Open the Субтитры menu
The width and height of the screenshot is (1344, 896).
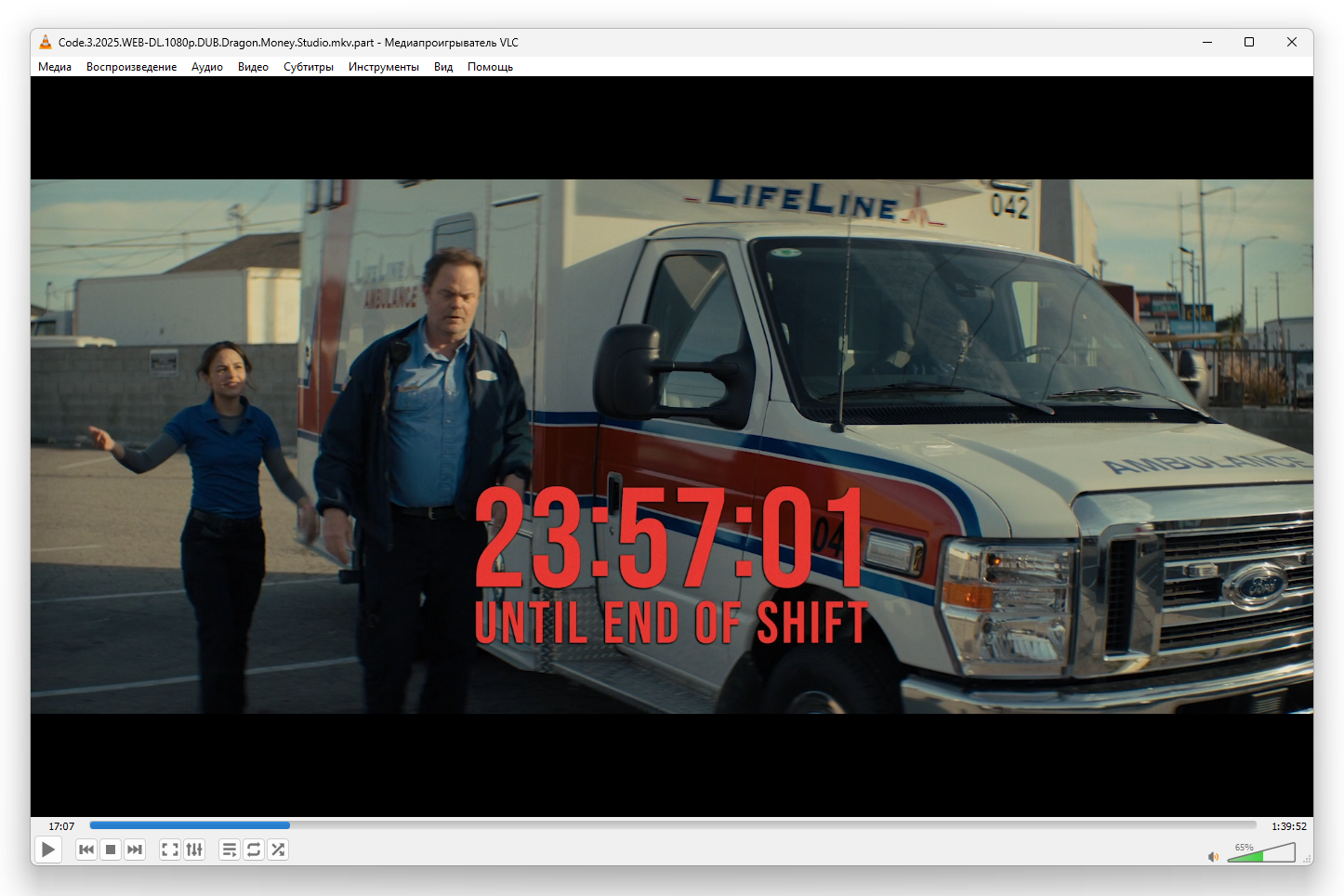coord(309,67)
